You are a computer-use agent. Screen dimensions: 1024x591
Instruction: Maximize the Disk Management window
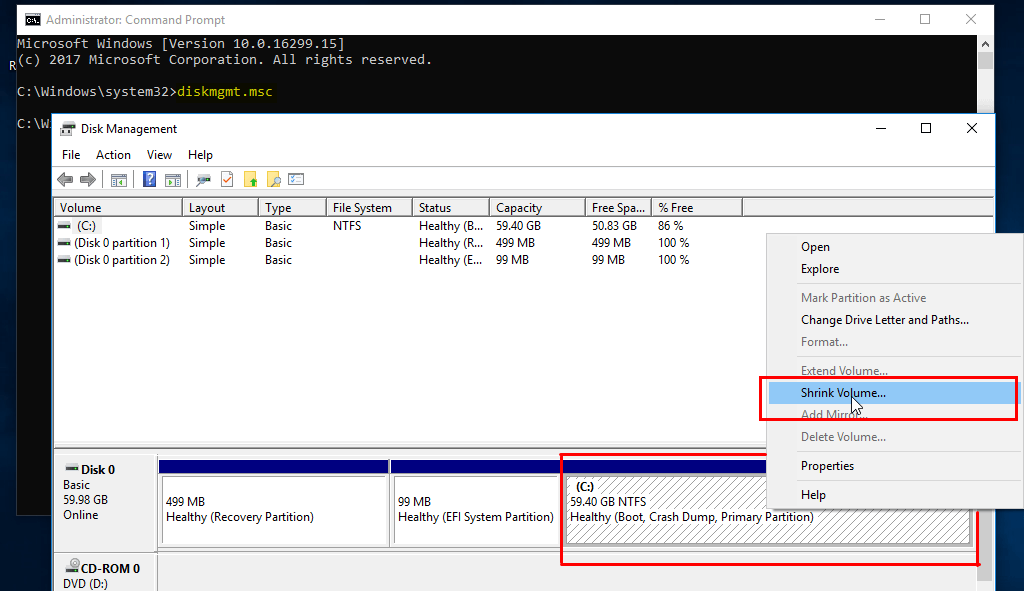(925, 128)
